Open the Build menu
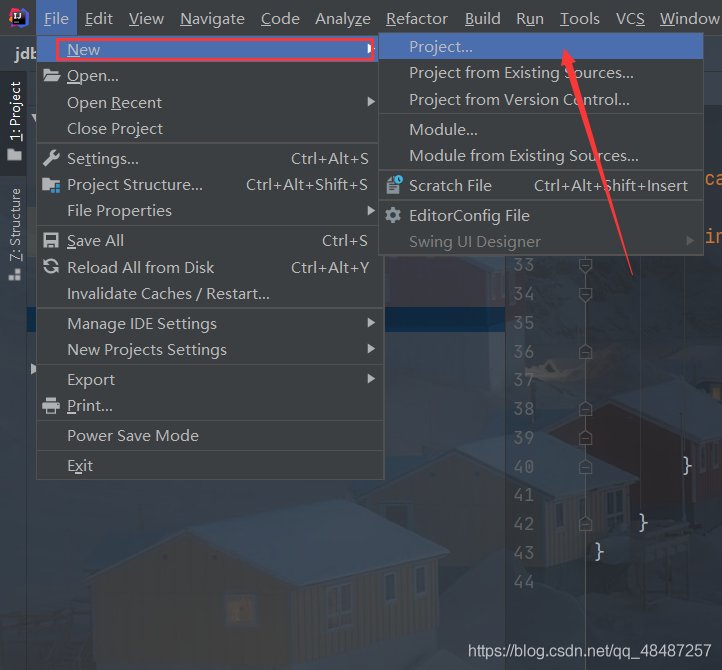The image size is (722, 670). coord(483,18)
